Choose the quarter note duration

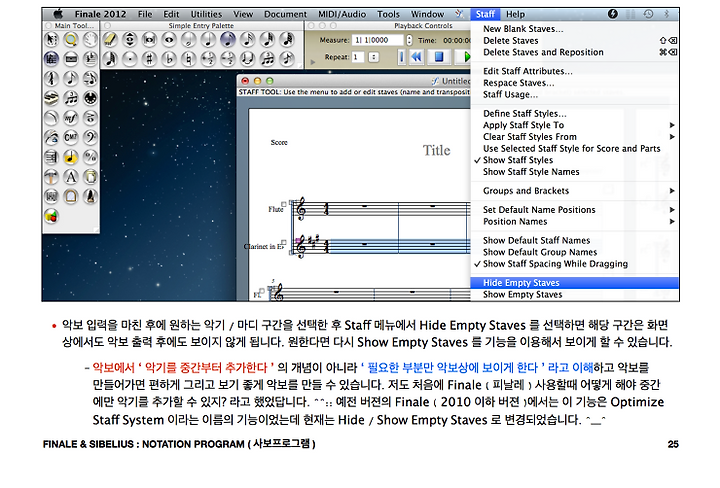208,40
